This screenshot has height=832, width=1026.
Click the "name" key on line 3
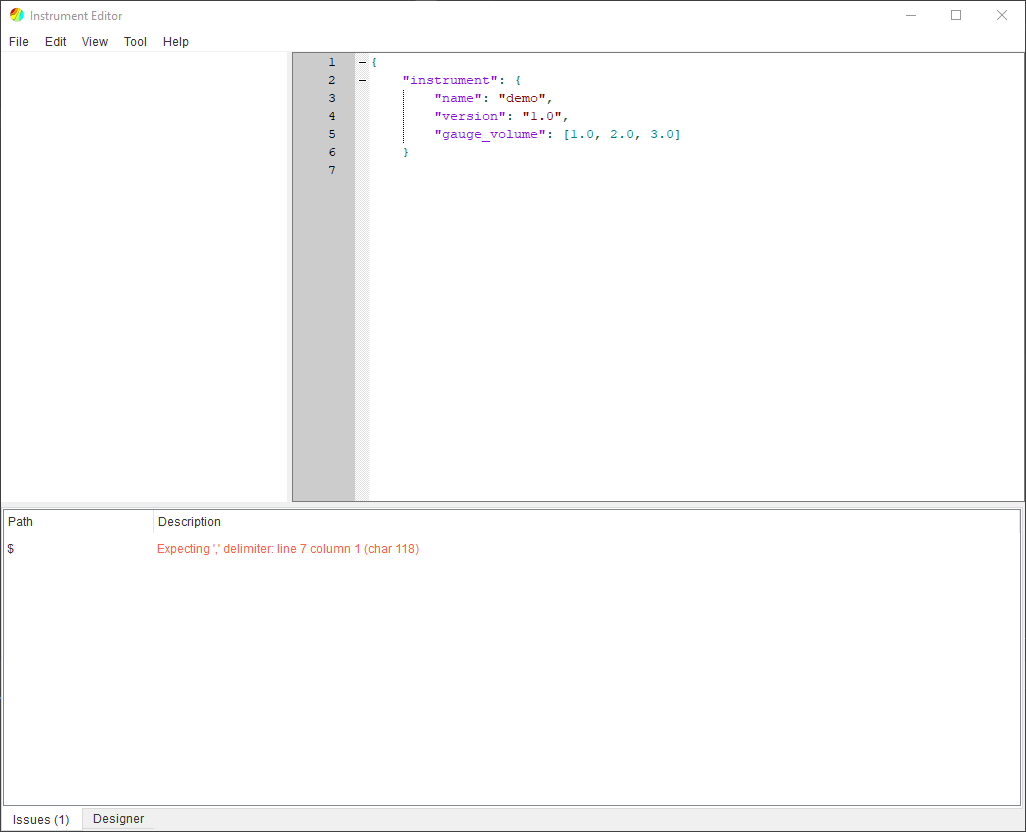click(458, 98)
